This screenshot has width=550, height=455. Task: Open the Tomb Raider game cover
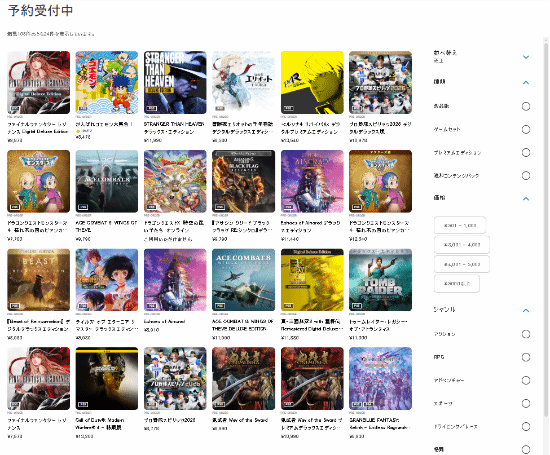point(380,280)
